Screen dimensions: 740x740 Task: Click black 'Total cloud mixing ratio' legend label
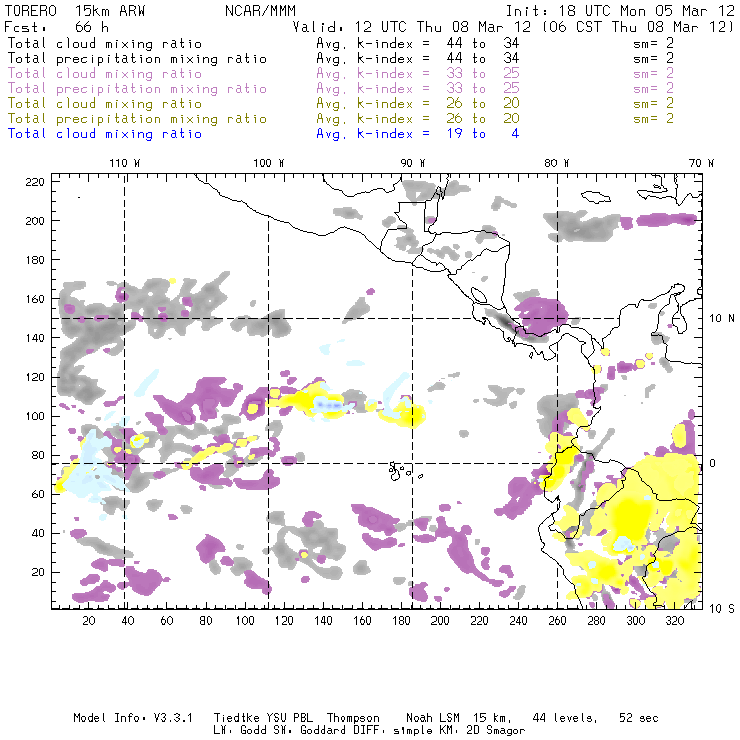click(x=105, y=43)
